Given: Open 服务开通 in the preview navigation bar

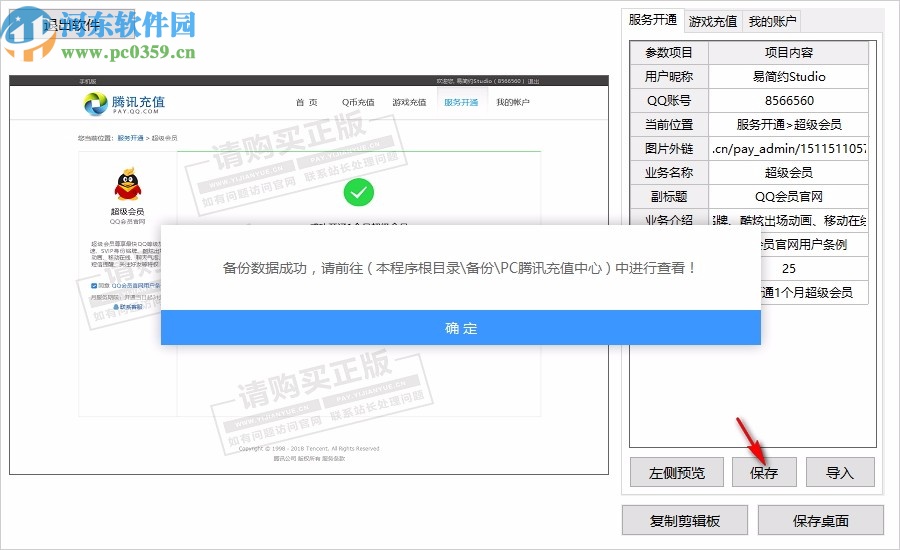Looking at the screenshot, I should pos(461,102).
